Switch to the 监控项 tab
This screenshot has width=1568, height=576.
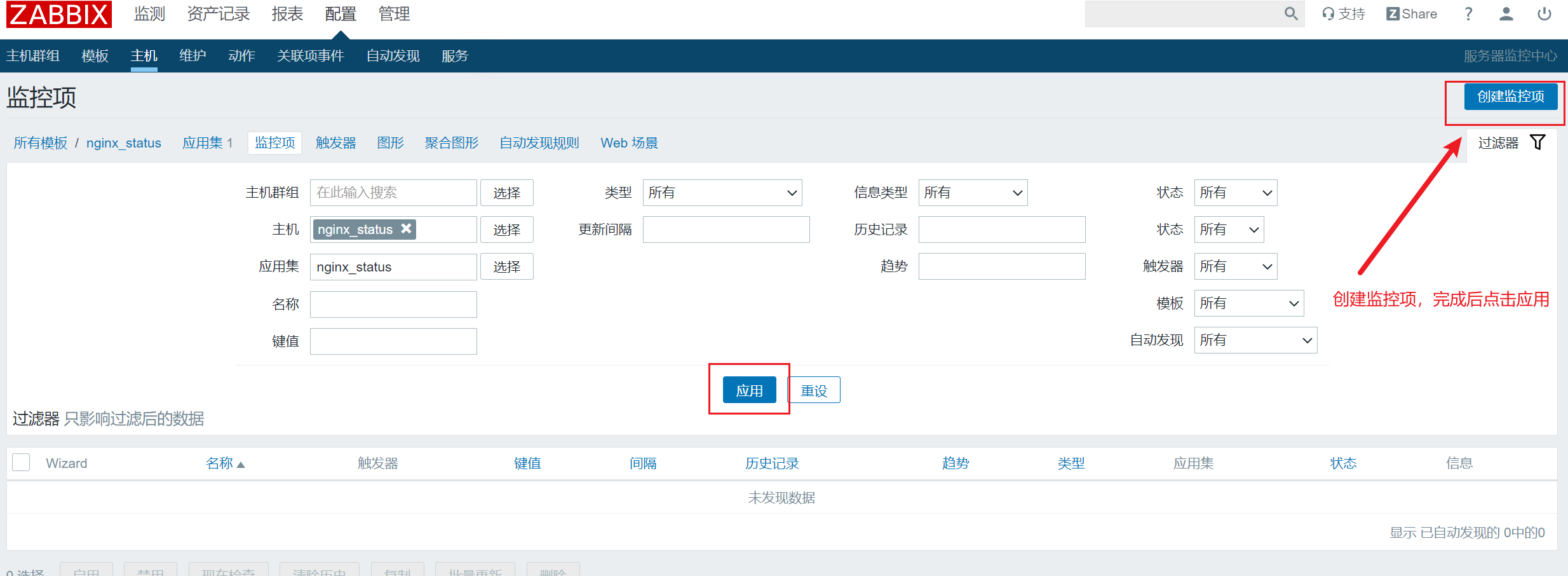pos(275,143)
